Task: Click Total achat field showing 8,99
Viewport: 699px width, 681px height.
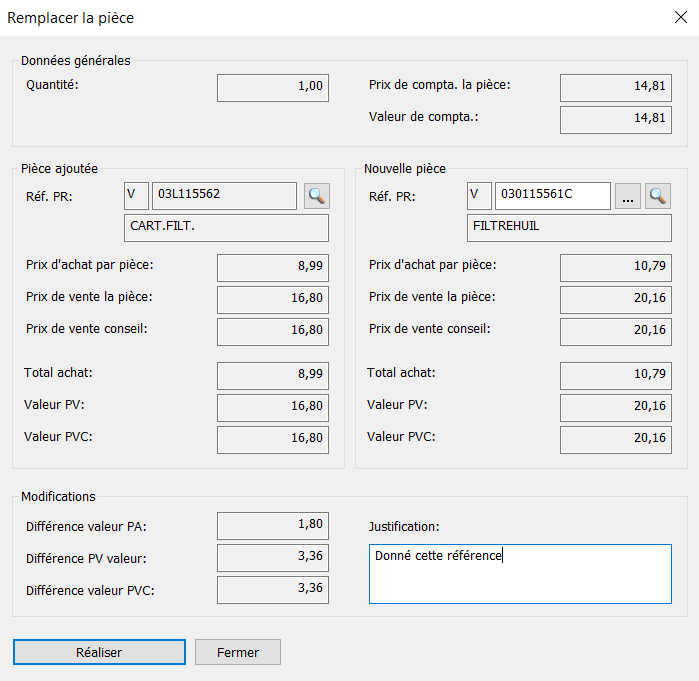Action: [x=273, y=375]
